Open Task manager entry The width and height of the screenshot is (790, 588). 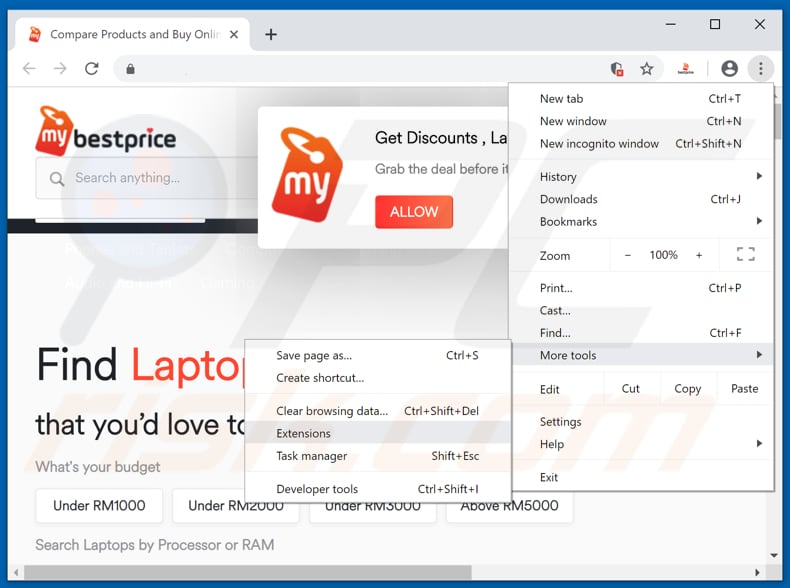point(378,456)
